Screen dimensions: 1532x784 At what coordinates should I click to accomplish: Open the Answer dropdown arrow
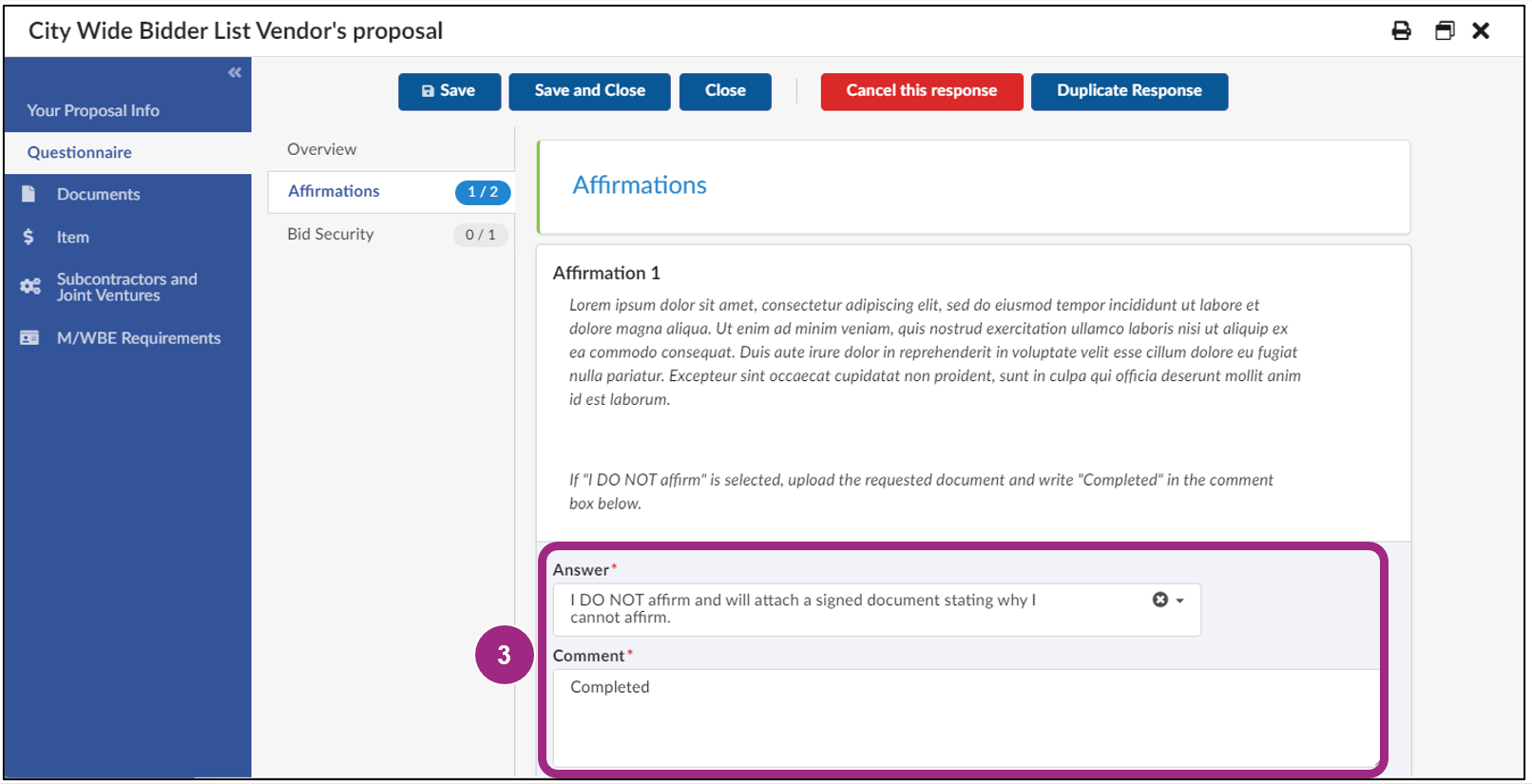(1180, 601)
